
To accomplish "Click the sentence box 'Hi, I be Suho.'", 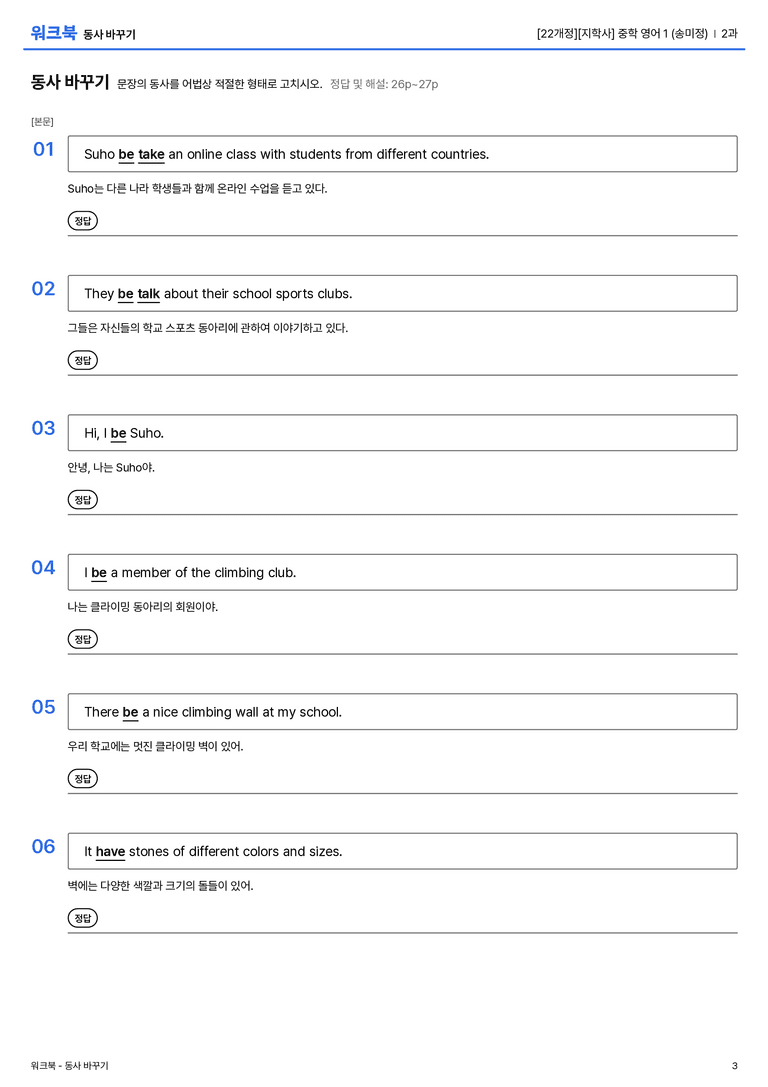I will point(403,433).
